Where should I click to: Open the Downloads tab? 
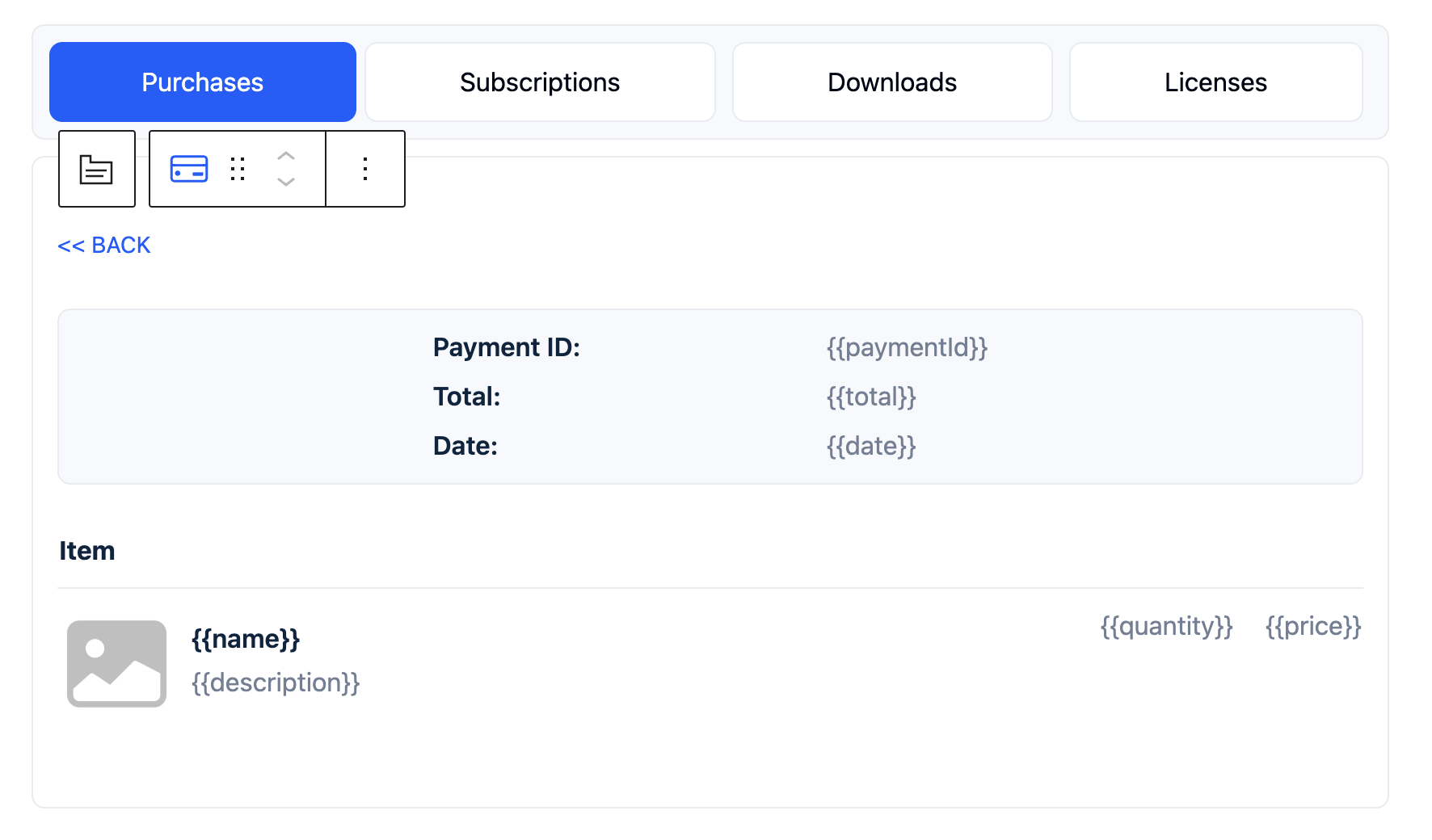point(891,82)
